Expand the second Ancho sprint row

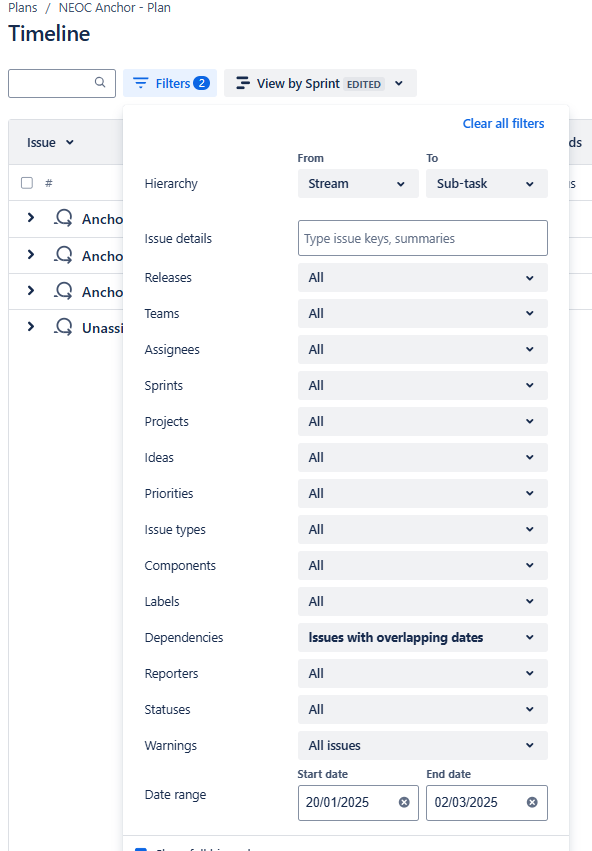coord(31,255)
